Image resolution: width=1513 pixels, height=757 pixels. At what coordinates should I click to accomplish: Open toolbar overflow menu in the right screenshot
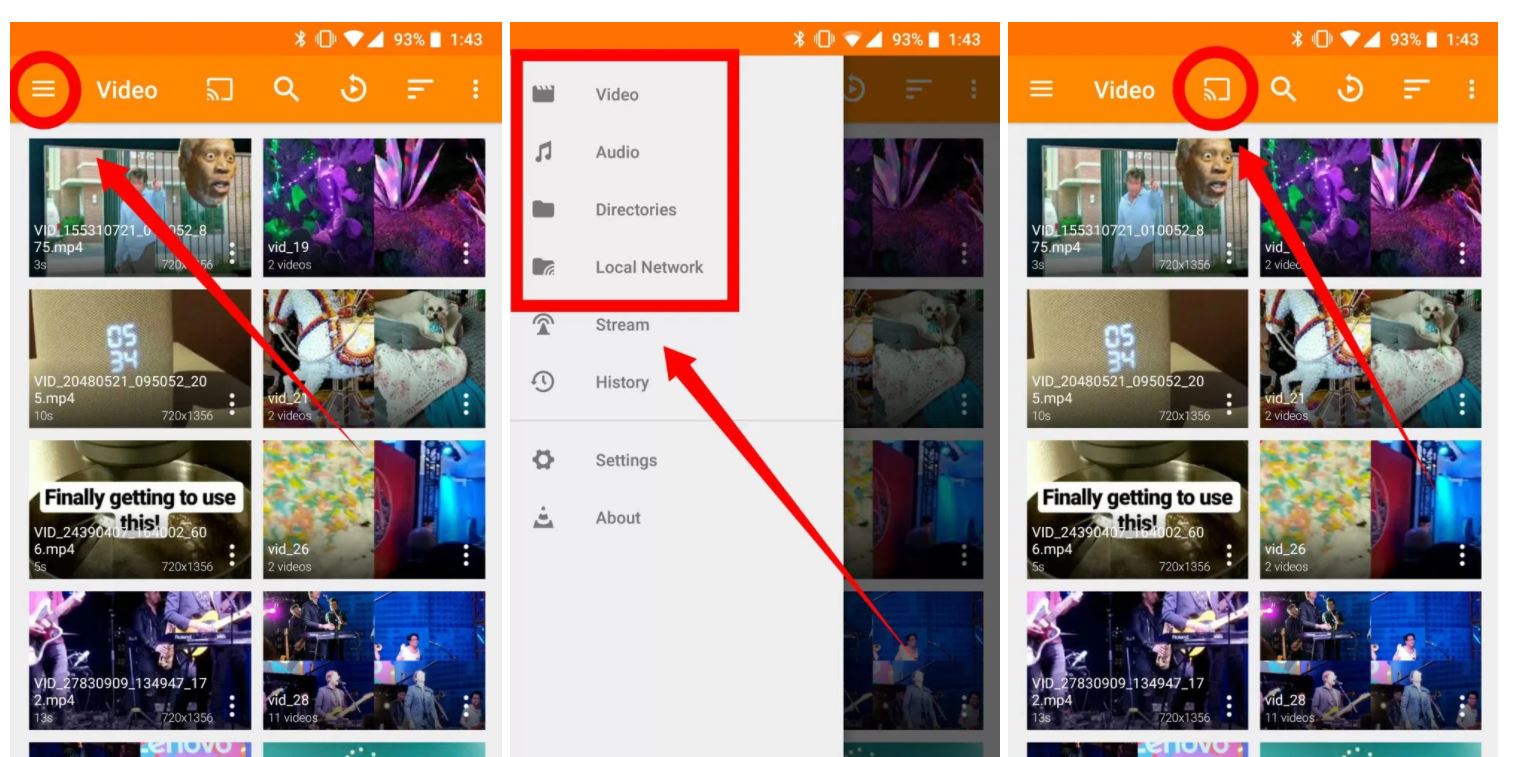click(x=1471, y=90)
